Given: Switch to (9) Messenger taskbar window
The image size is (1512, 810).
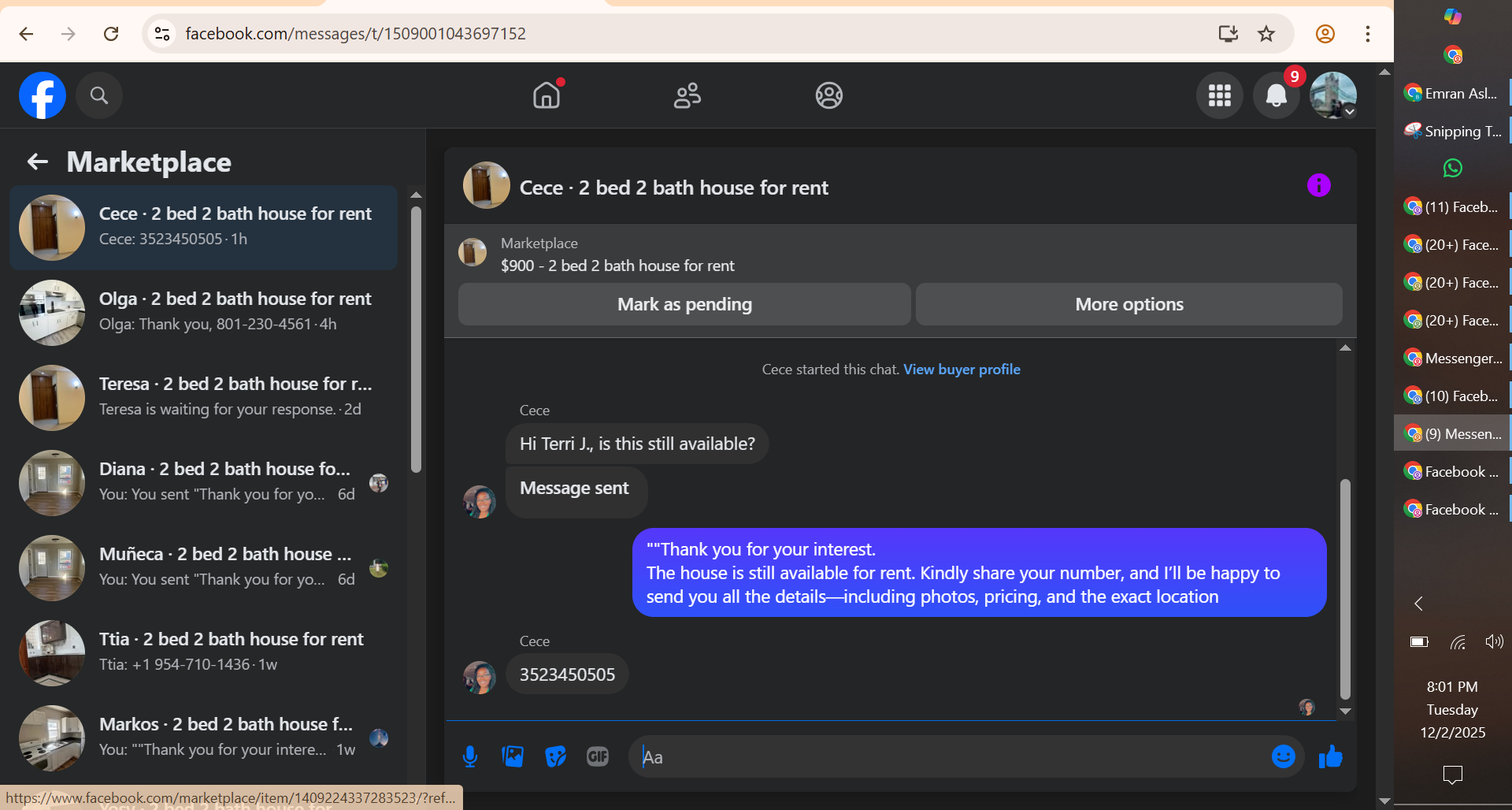Looking at the screenshot, I should point(1451,433).
